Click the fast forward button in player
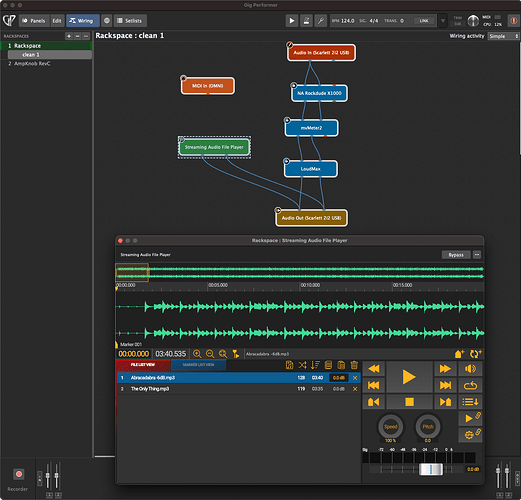 (445, 369)
